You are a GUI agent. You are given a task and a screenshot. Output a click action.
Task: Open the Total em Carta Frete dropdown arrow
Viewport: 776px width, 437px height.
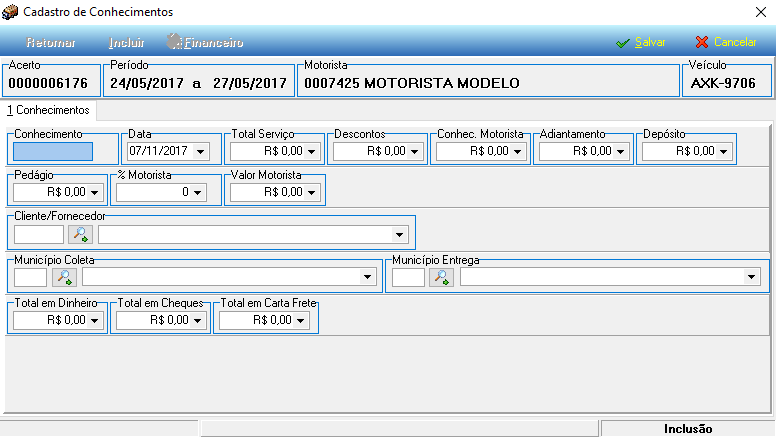coord(300,321)
